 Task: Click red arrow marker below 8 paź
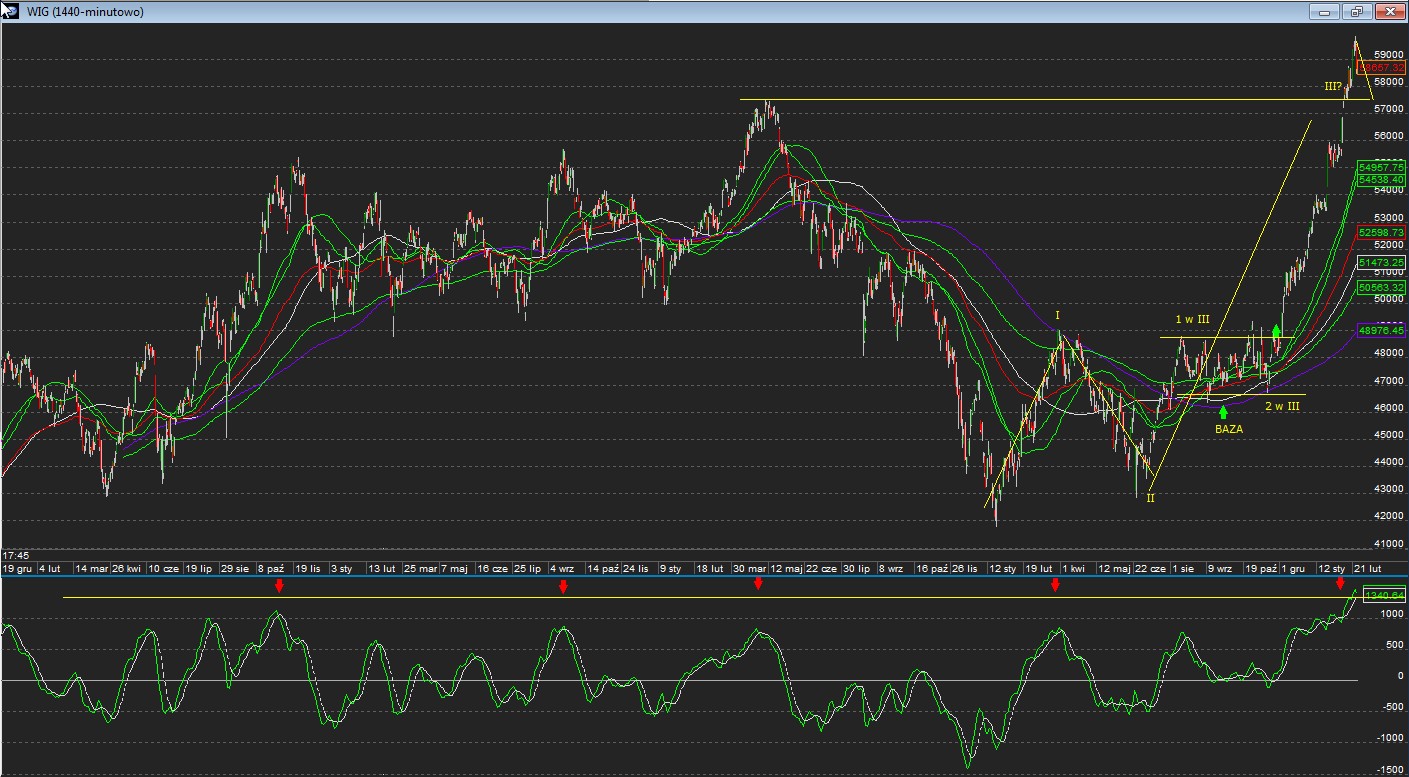click(x=280, y=585)
